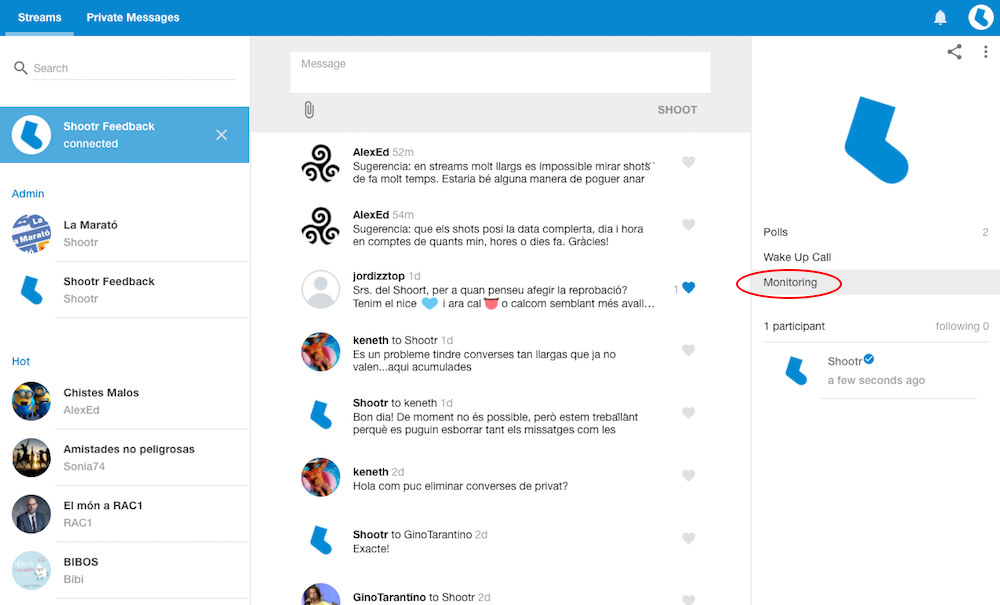Click the Hot section heading

[21, 361]
